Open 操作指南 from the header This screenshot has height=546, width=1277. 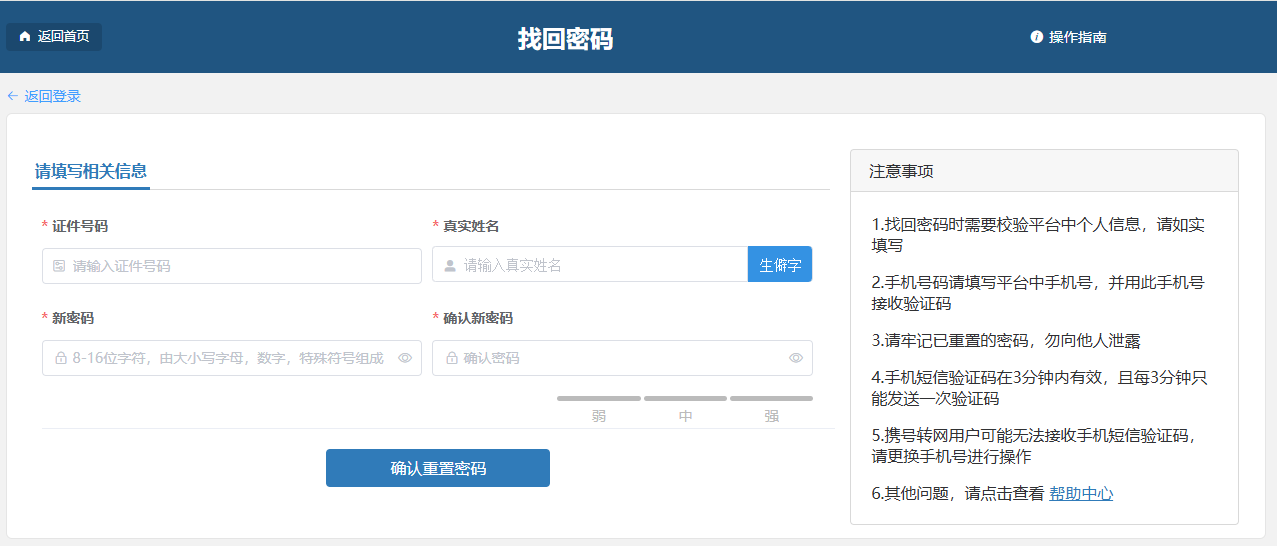coord(1077,37)
